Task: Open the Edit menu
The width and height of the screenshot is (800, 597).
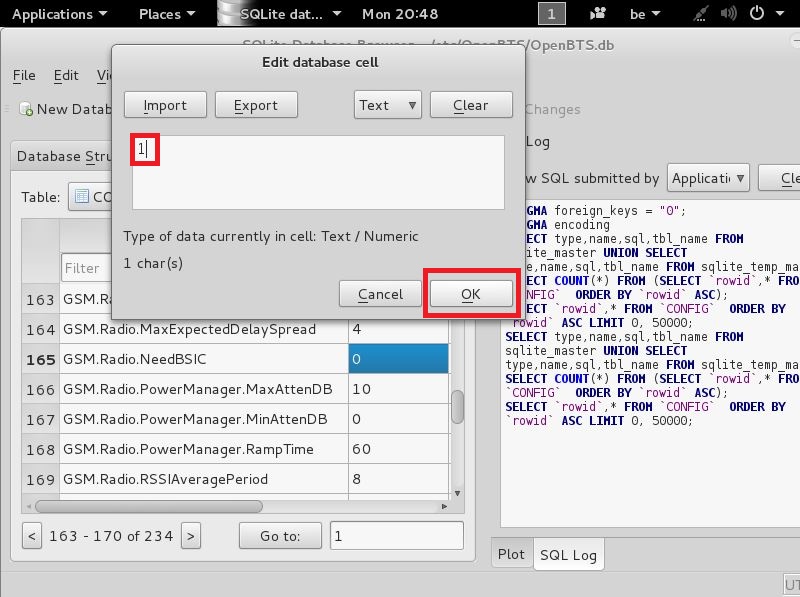Action: pos(66,76)
